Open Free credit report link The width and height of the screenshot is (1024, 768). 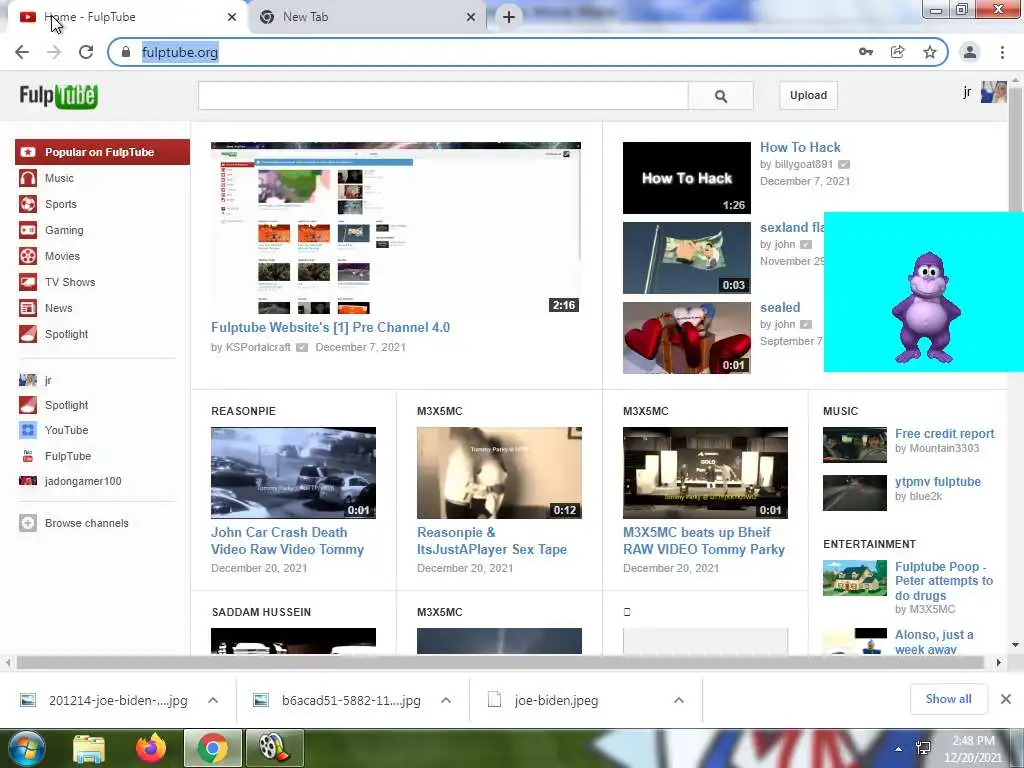pos(944,434)
